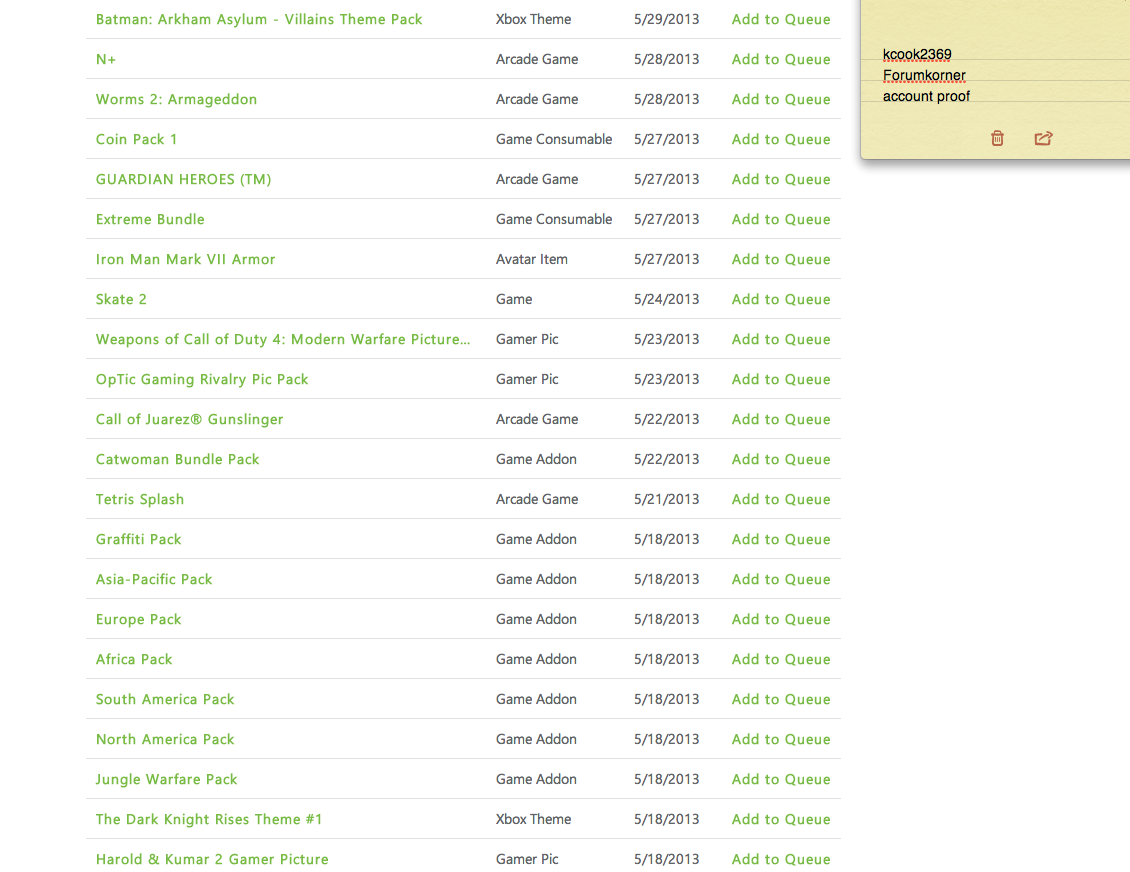Viewport: 1130px width, 872px height.
Task: Open Catwoman Bundle Pack link
Action: click(177, 459)
